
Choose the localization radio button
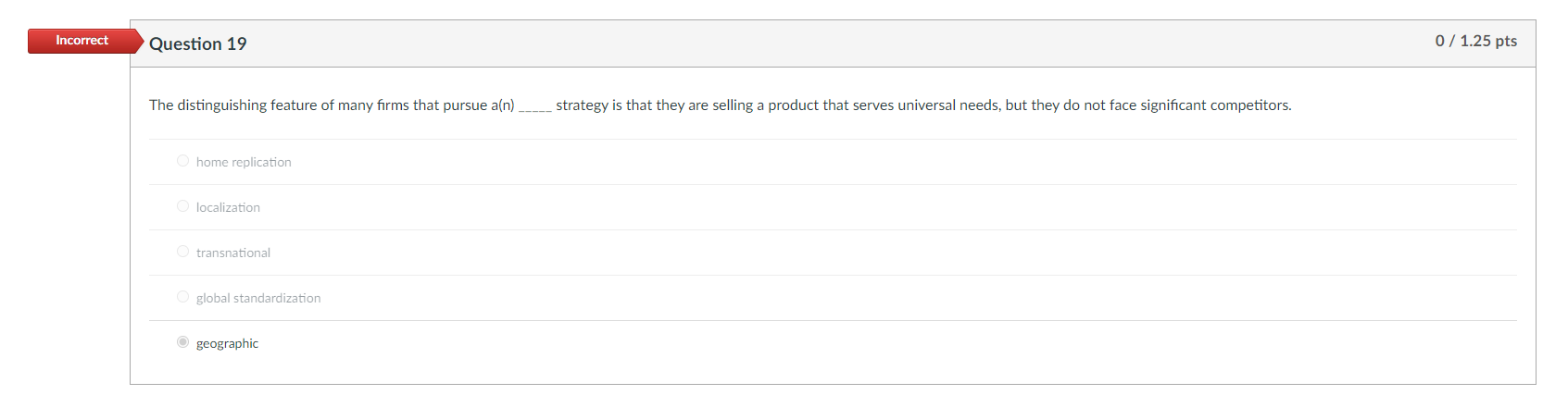[182, 206]
